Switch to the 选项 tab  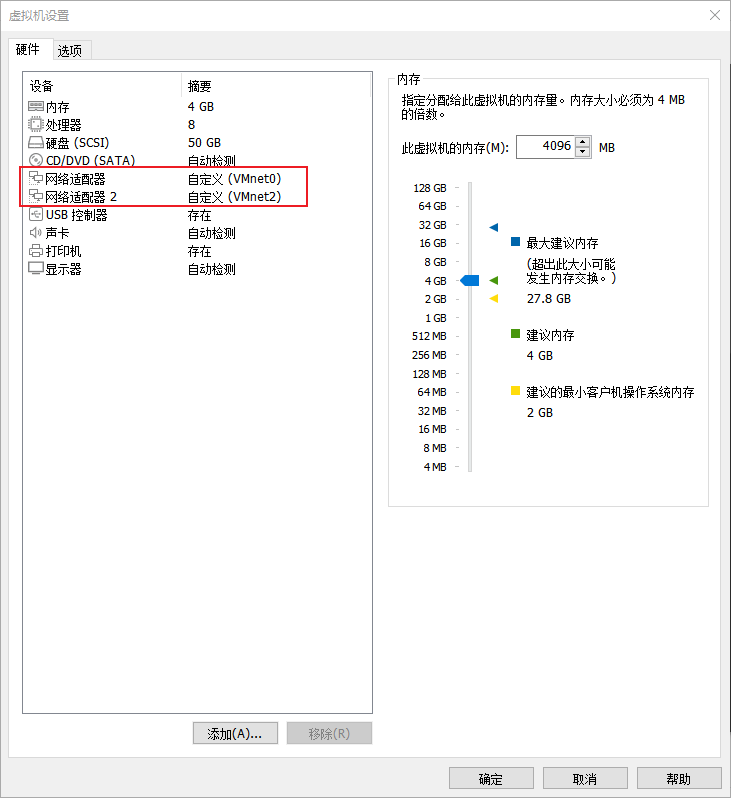(x=70, y=51)
